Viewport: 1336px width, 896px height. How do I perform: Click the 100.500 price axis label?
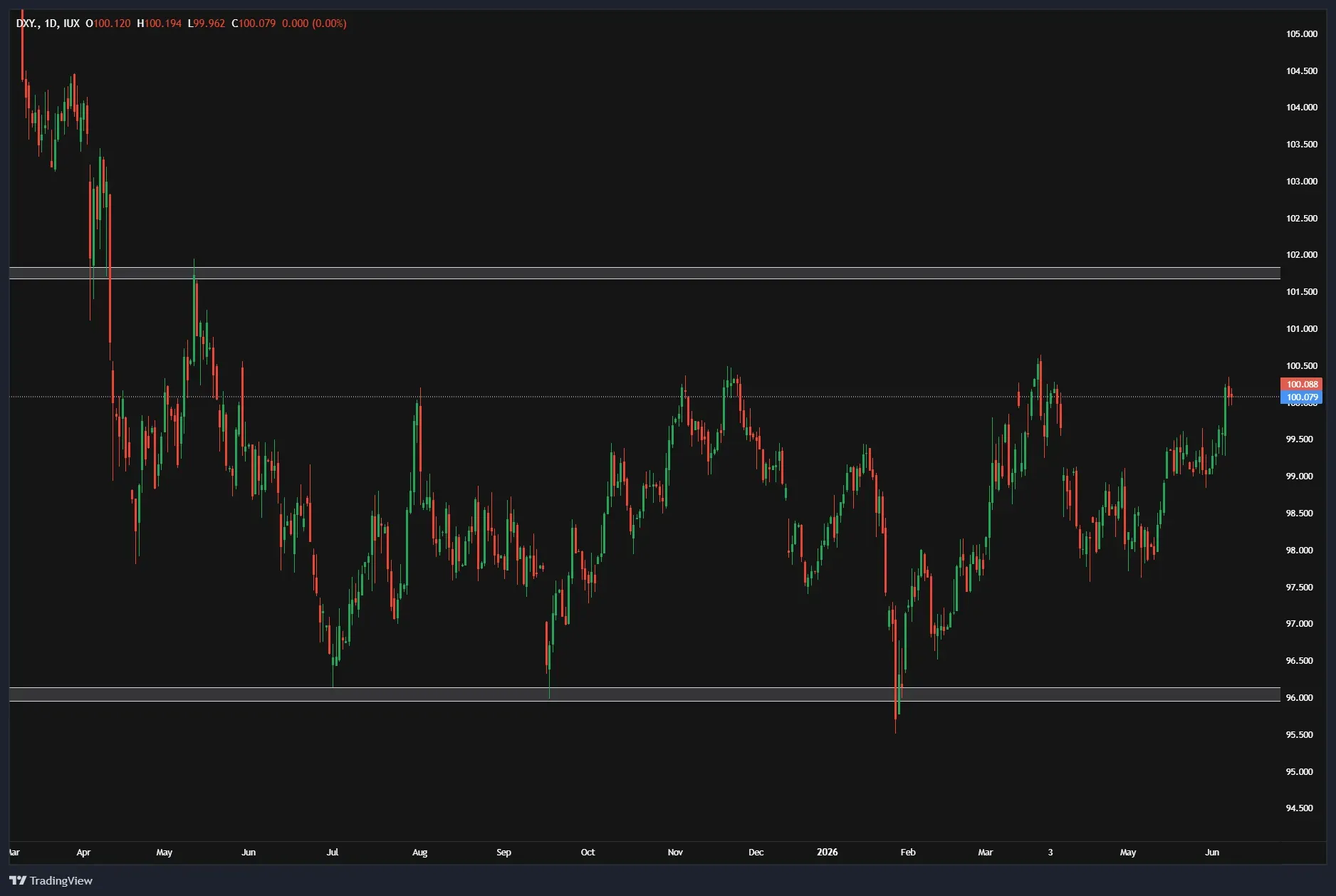tap(1302, 366)
